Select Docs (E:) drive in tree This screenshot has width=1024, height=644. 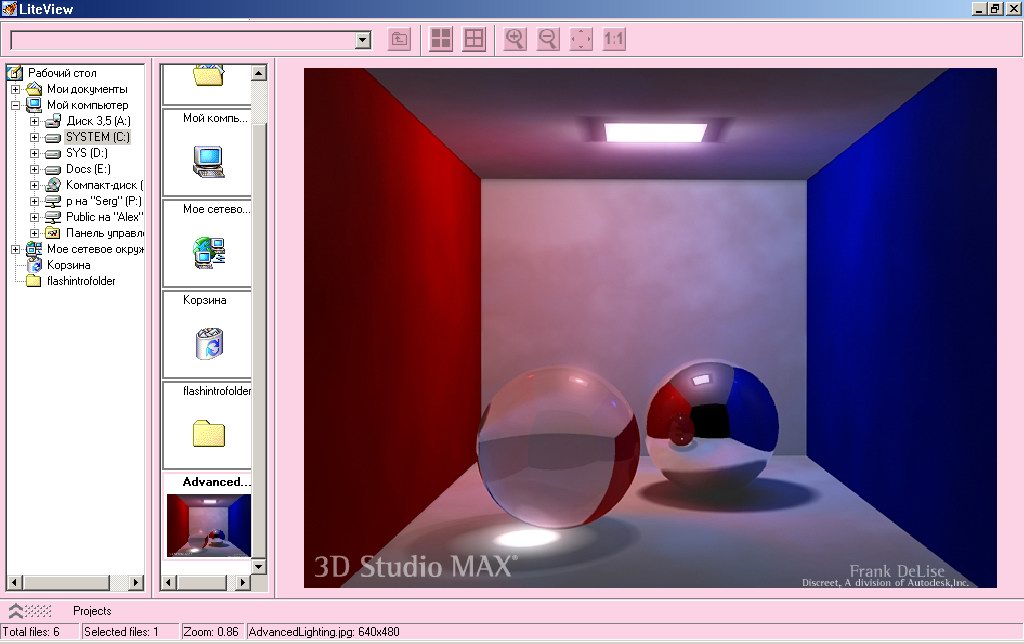pos(88,169)
